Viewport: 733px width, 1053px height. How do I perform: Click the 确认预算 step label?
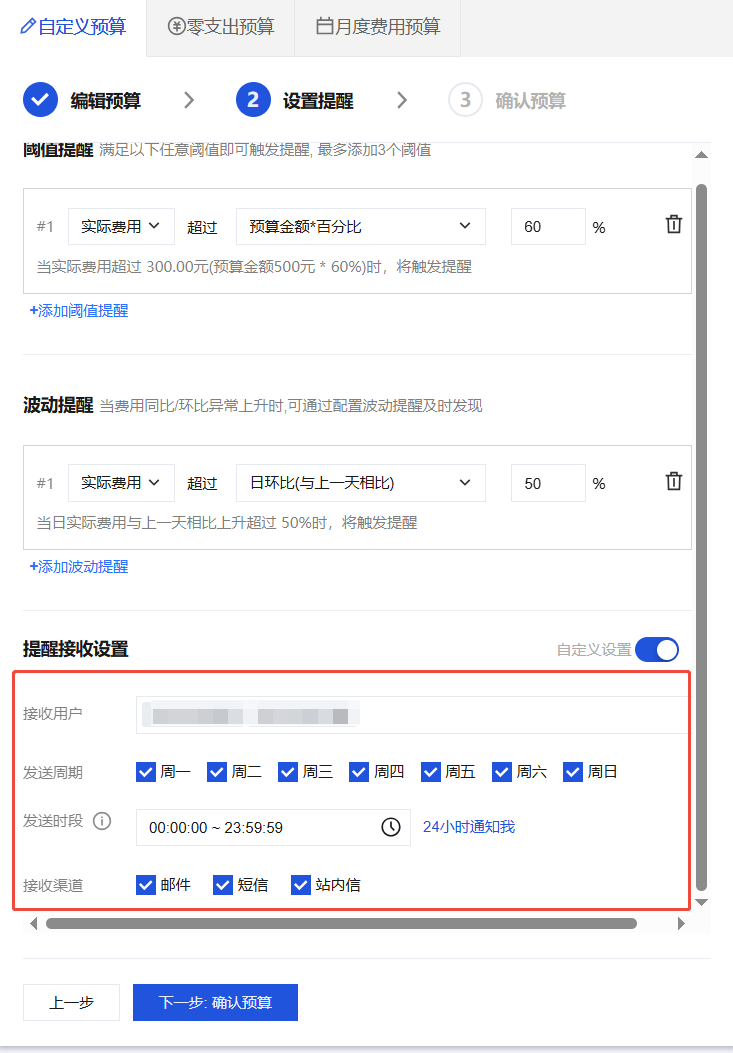530,101
